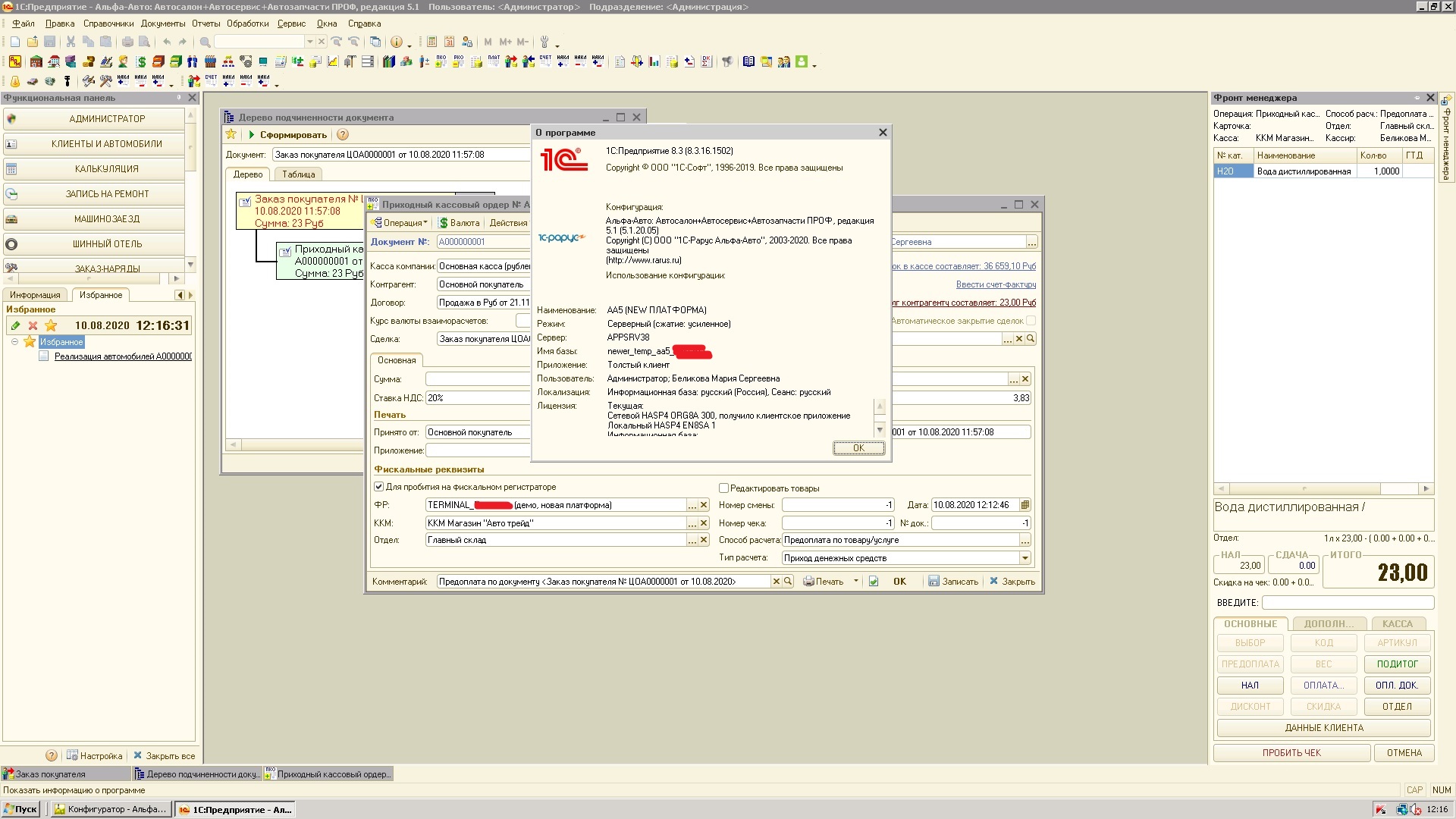Click the КЛИЕНТЫ И АВТОМОБИЛИ panel button
The width and height of the screenshot is (1456, 819).
95,144
